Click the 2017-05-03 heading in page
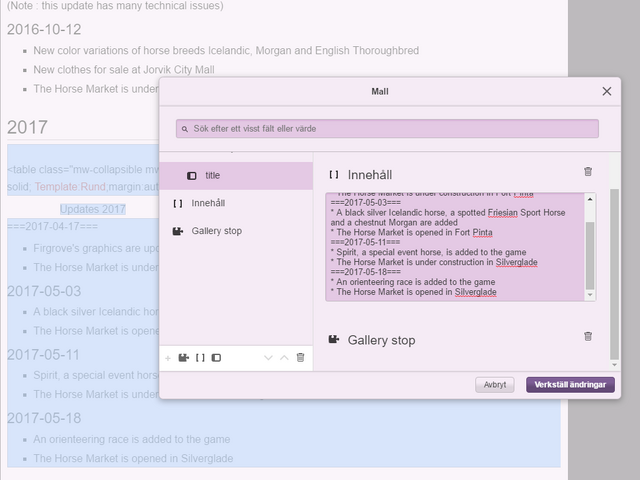This screenshot has width=640, height=480. click(x=44, y=291)
